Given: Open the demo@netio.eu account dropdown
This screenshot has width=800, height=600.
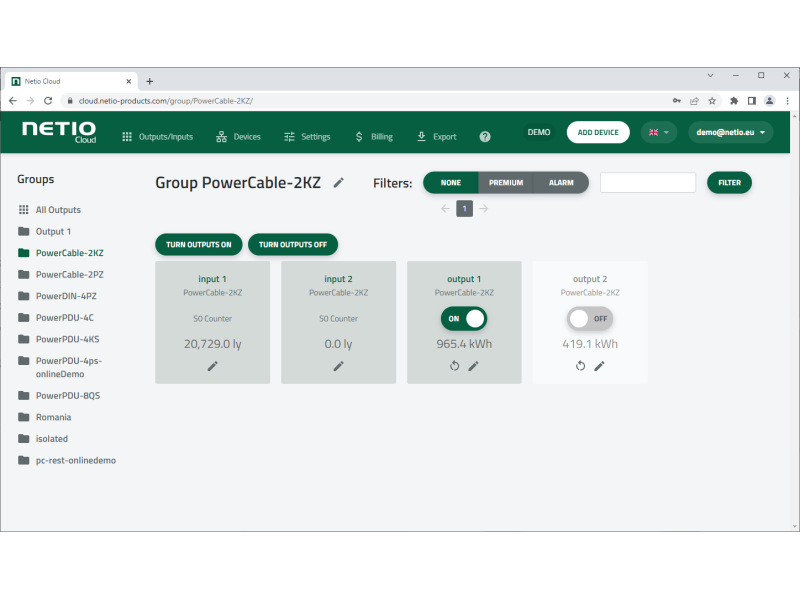Looking at the screenshot, I should click(731, 132).
